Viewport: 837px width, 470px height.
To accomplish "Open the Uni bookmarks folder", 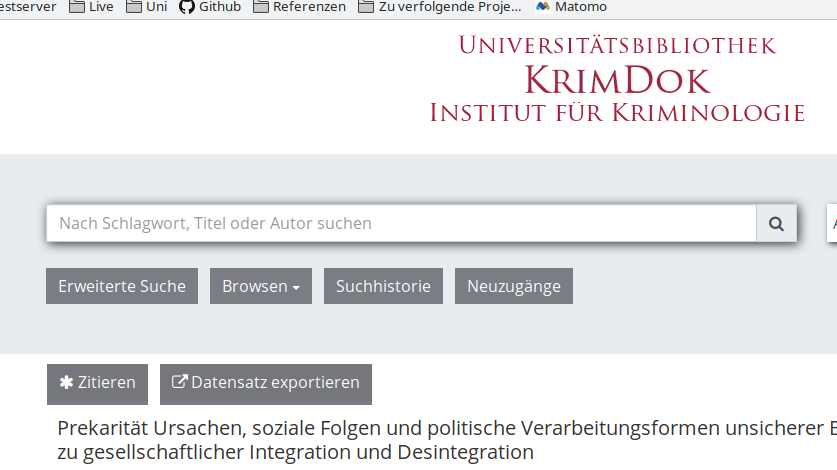I will coord(147,7).
